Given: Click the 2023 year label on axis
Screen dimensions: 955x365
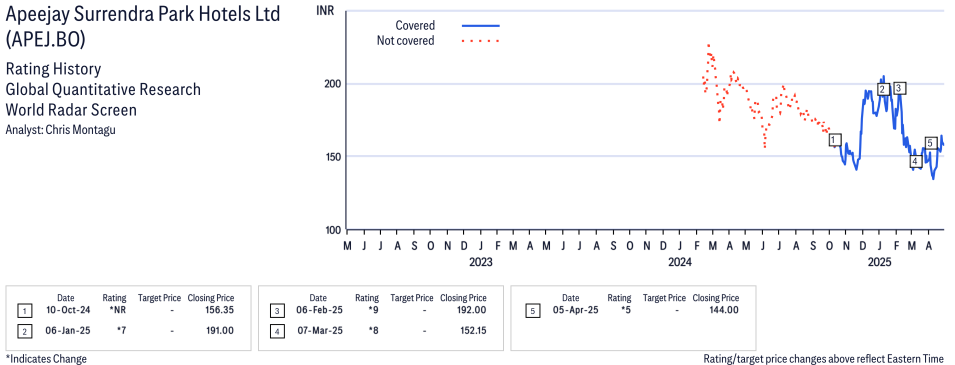Looking at the screenshot, I should click(x=481, y=263).
